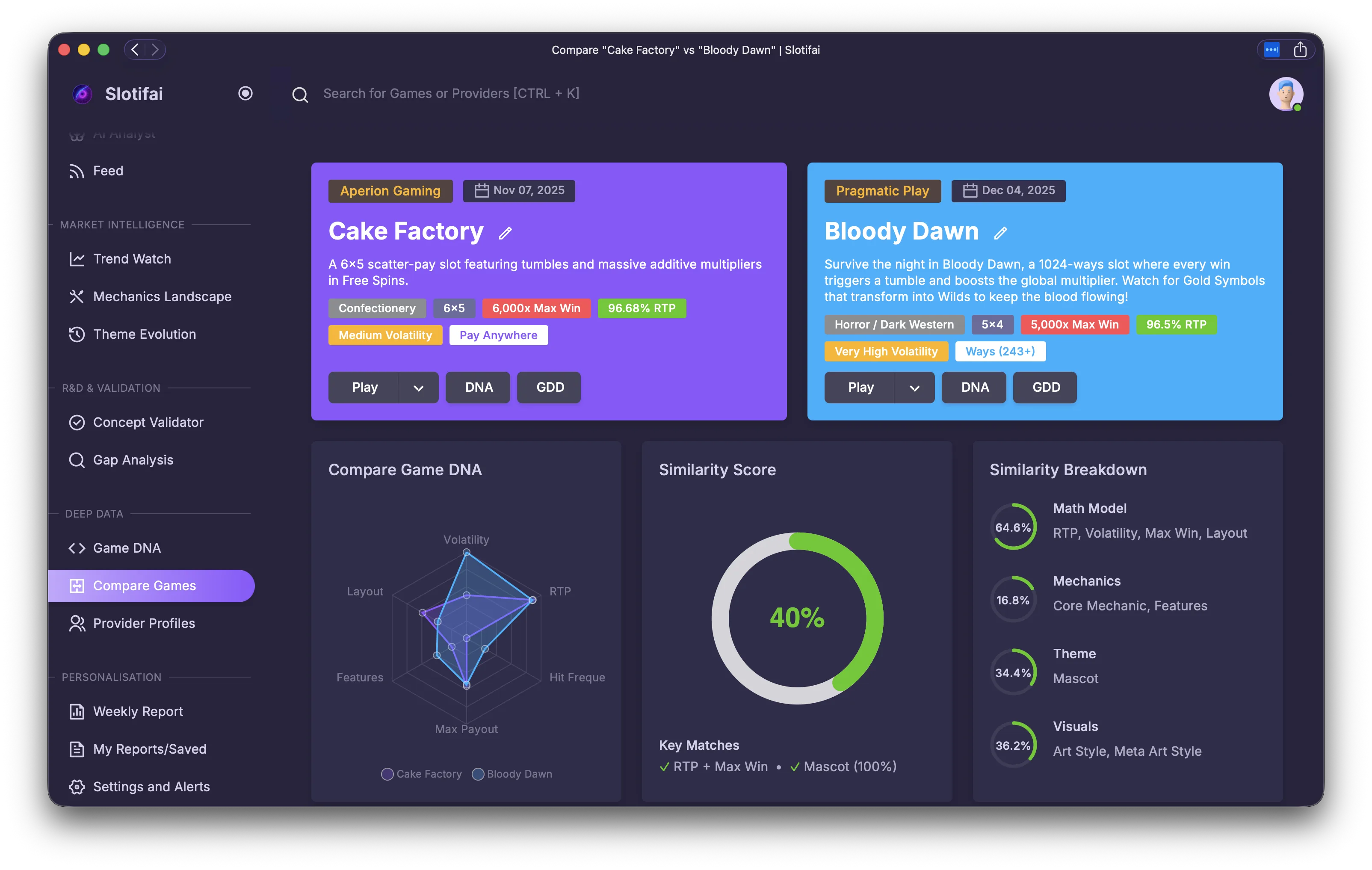Open the user avatar profile menu
This screenshot has height=870, width=1372.
coord(1286,94)
